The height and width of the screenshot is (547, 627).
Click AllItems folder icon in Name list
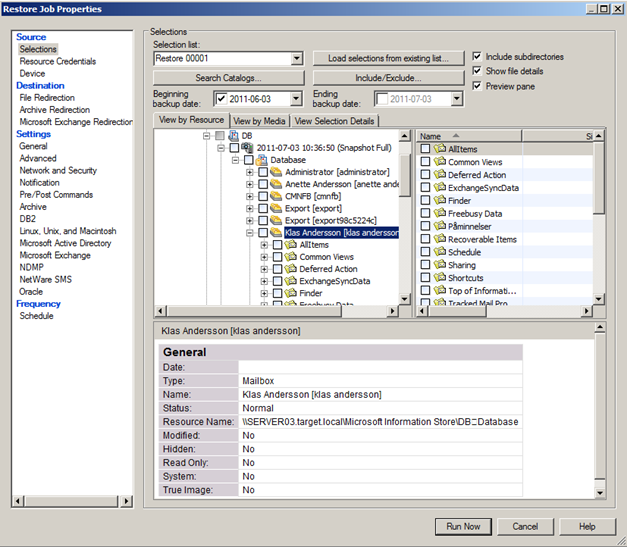(440, 149)
